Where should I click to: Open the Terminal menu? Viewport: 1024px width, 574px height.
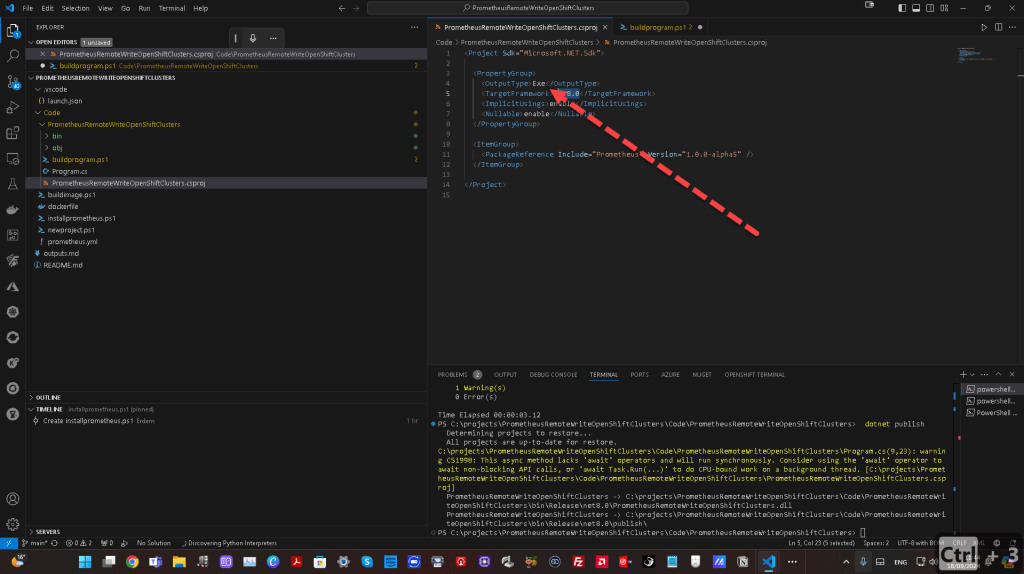coord(172,8)
